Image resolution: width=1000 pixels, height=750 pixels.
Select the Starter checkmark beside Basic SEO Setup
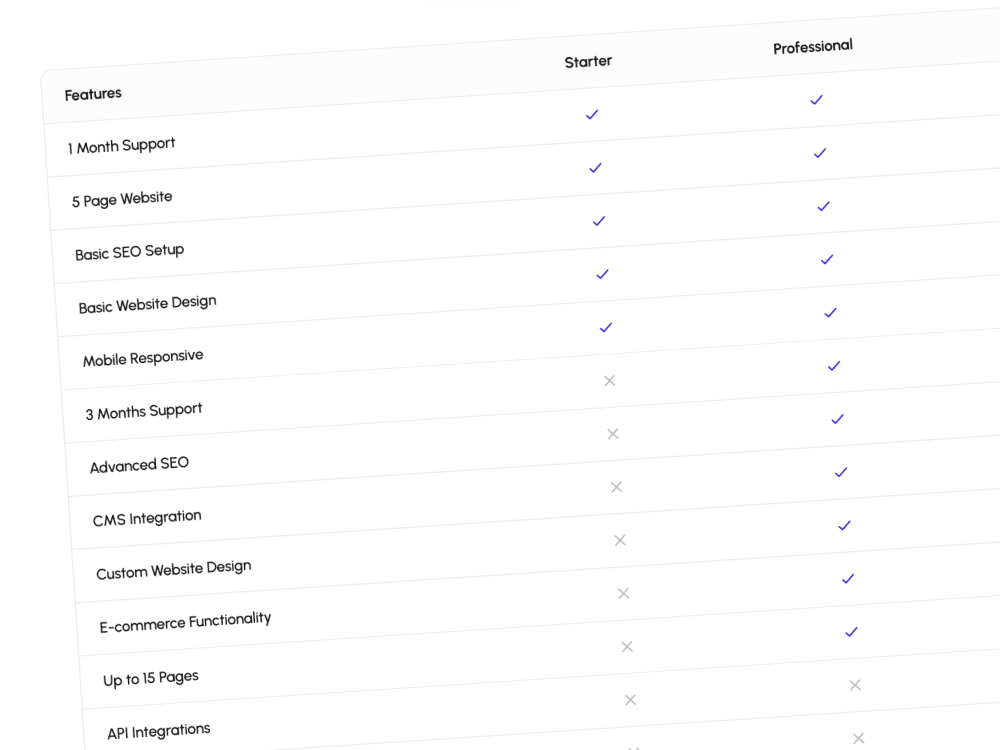click(599, 221)
